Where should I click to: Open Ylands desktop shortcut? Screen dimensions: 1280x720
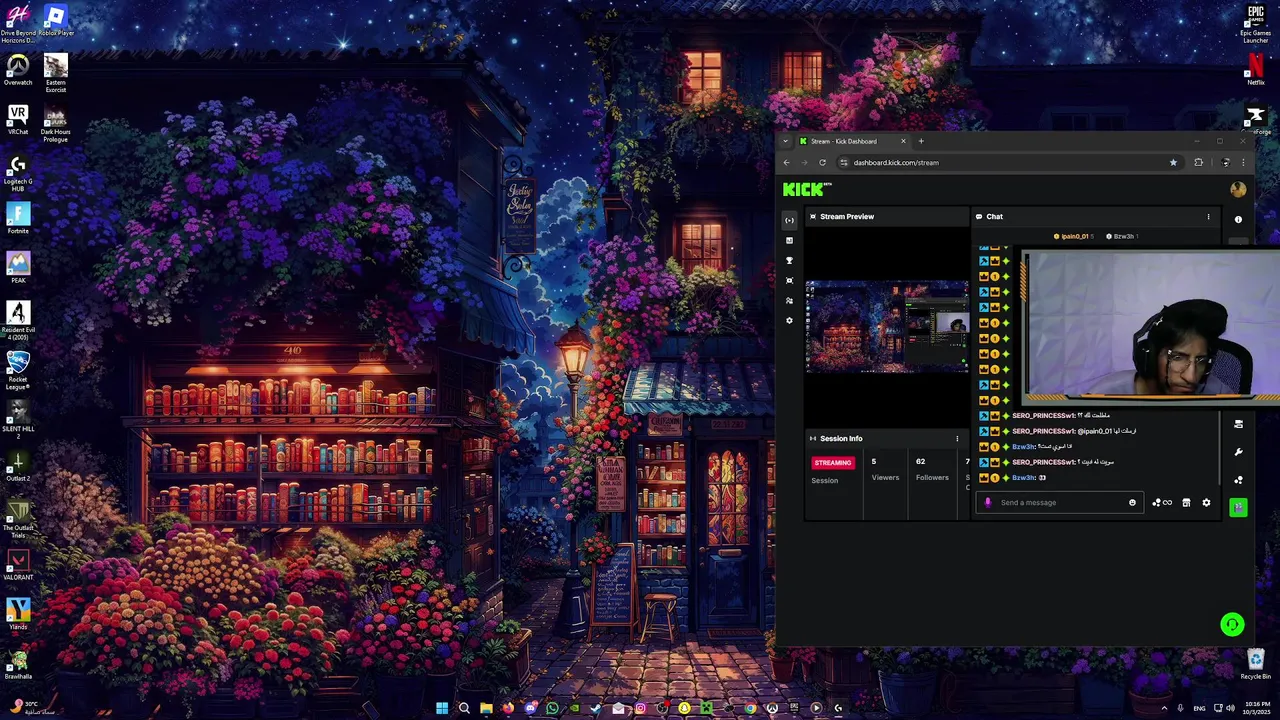tap(18, 614)
